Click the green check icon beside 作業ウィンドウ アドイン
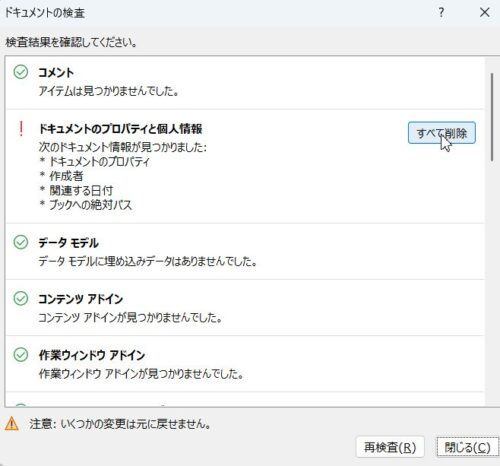This screenshot has width=500, height=466. tap(21, 354)
